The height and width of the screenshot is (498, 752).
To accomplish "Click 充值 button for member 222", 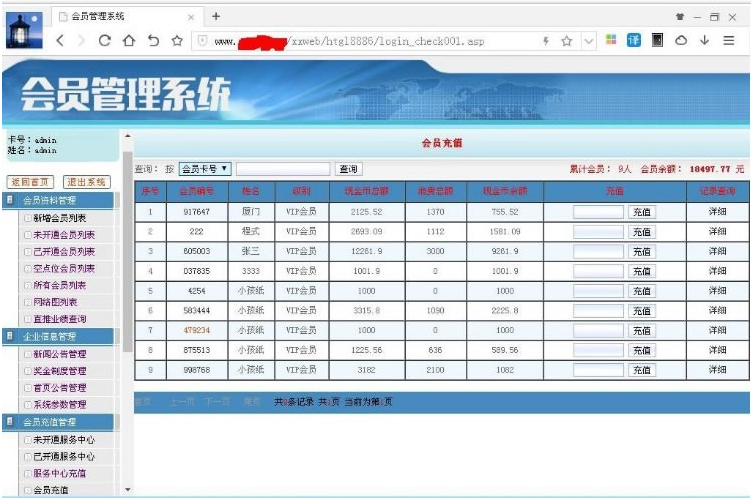I will click(x=642, y=232).
